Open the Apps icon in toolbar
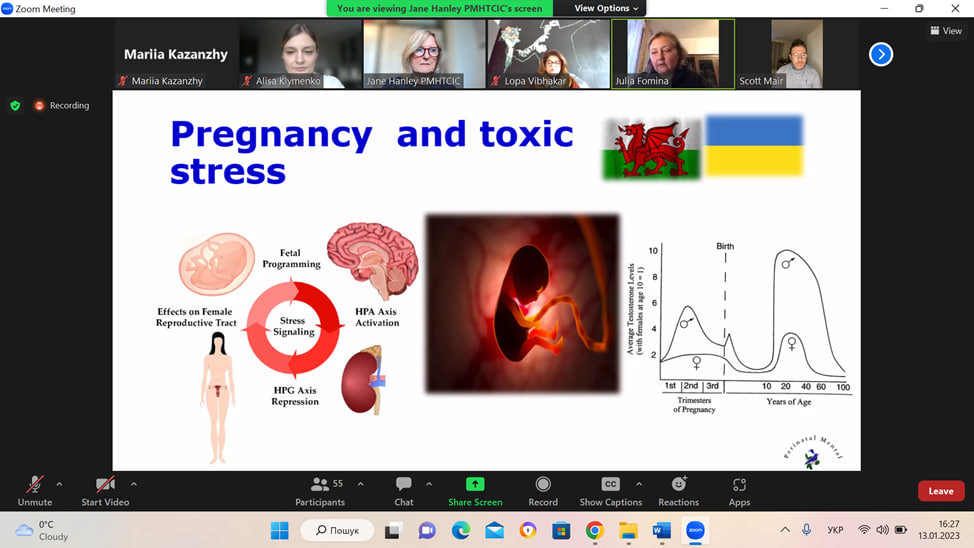Image resolution: width=974 pixels, height=548 pixels. (x=739, y=485)
